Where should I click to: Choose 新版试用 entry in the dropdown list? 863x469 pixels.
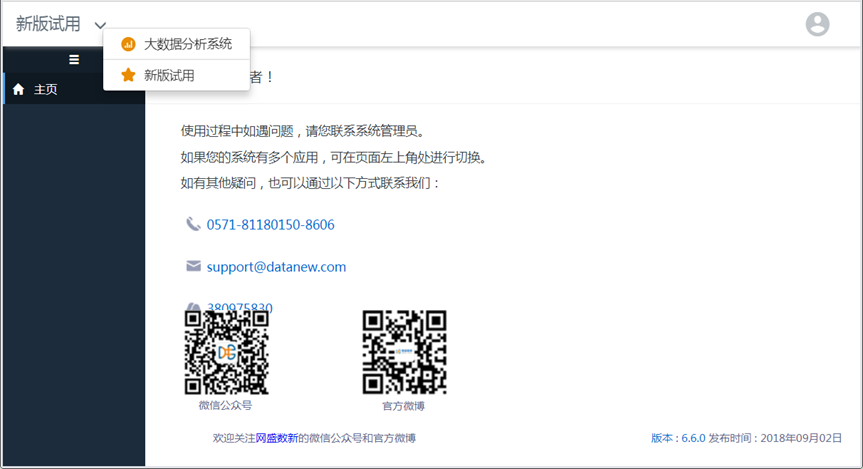click(x=169, y=75)
